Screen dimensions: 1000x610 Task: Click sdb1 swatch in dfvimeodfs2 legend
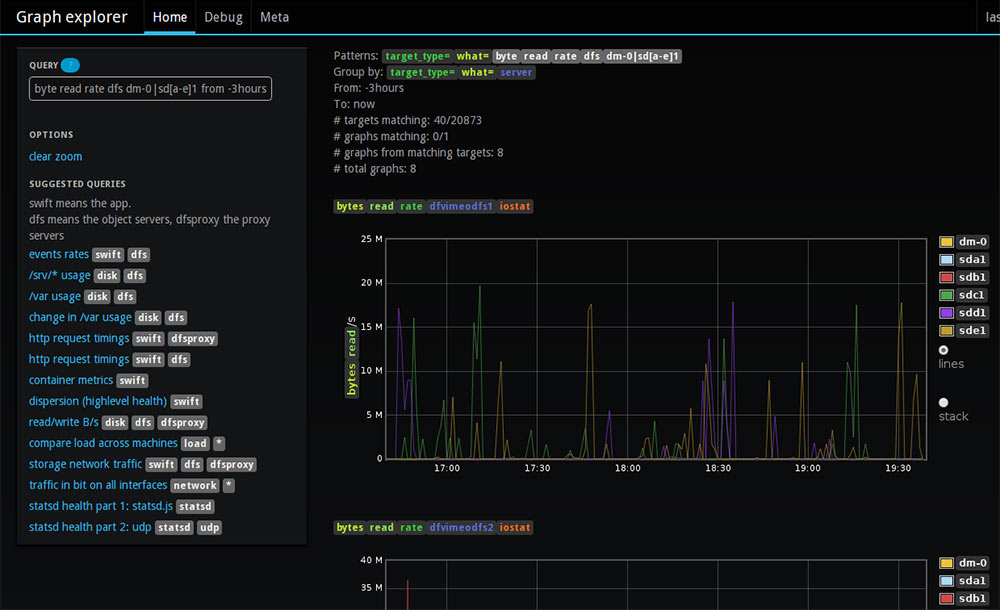(x=946, y=599)
